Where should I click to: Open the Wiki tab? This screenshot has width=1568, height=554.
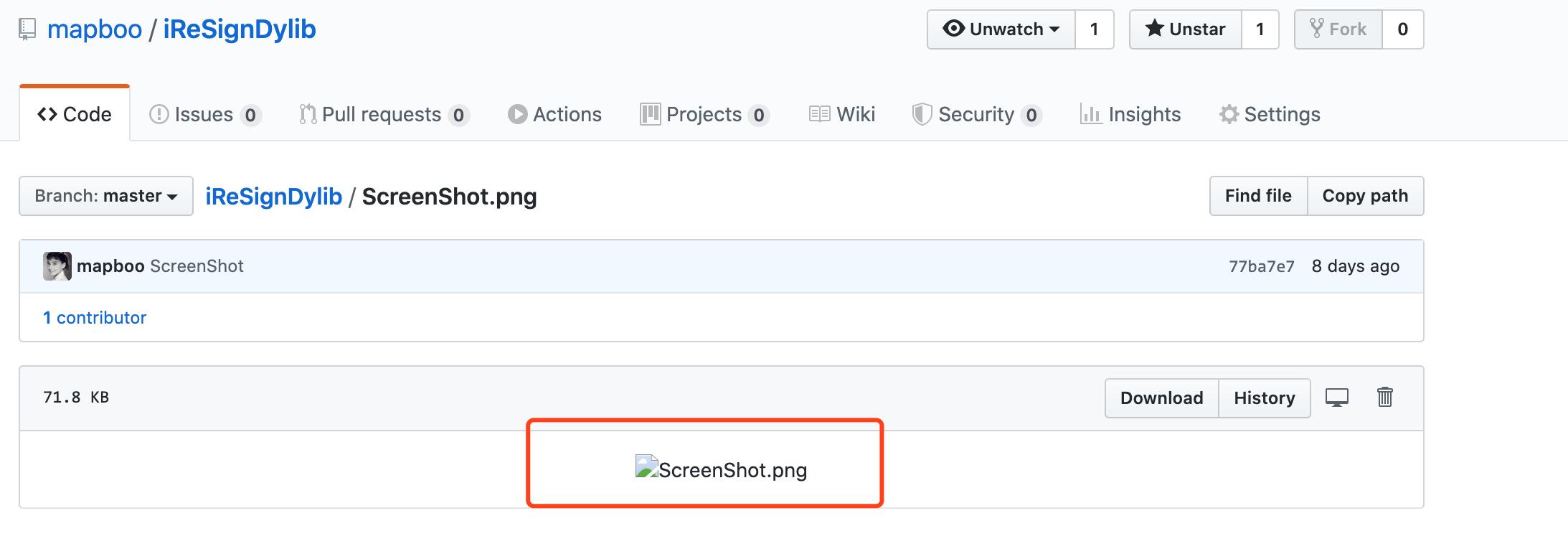click(842, 115)
